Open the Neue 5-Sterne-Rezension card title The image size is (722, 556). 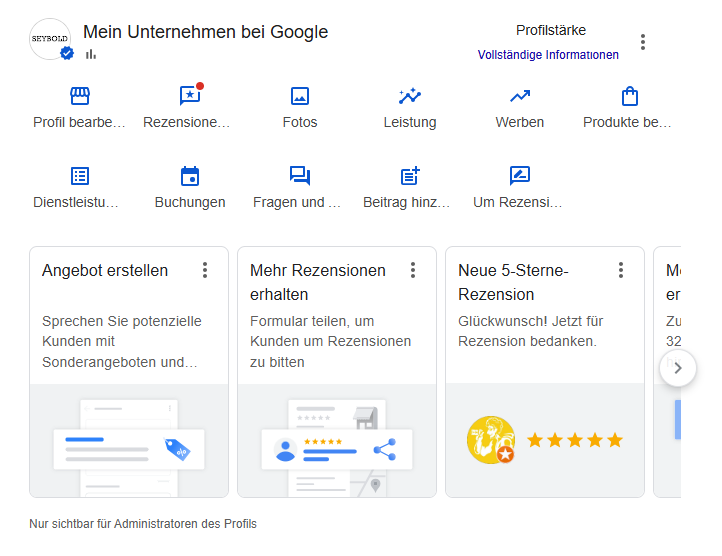(x=513, y=282)
